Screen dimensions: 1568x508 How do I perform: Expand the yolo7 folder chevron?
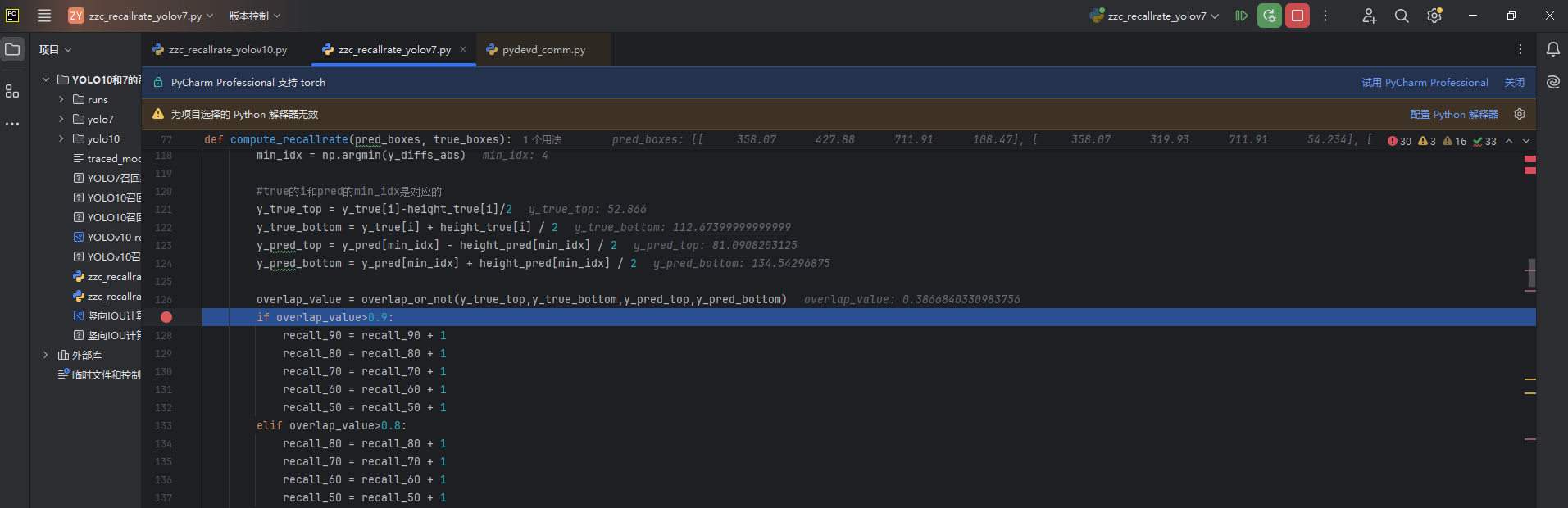[61, 119]
